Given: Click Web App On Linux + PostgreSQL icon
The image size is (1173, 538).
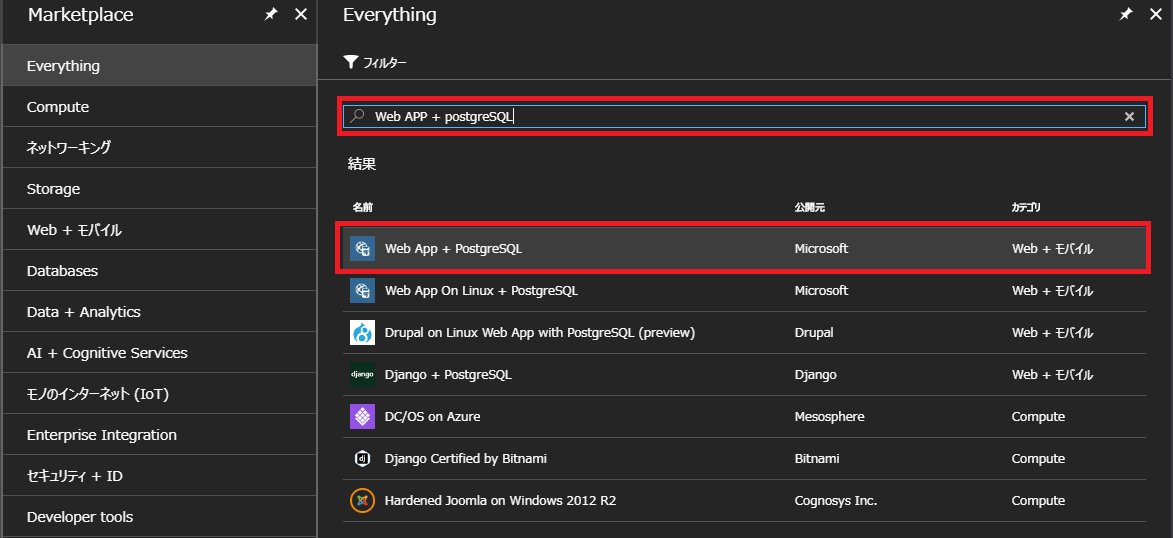Looking at the screenshot, I should (362, 290).
